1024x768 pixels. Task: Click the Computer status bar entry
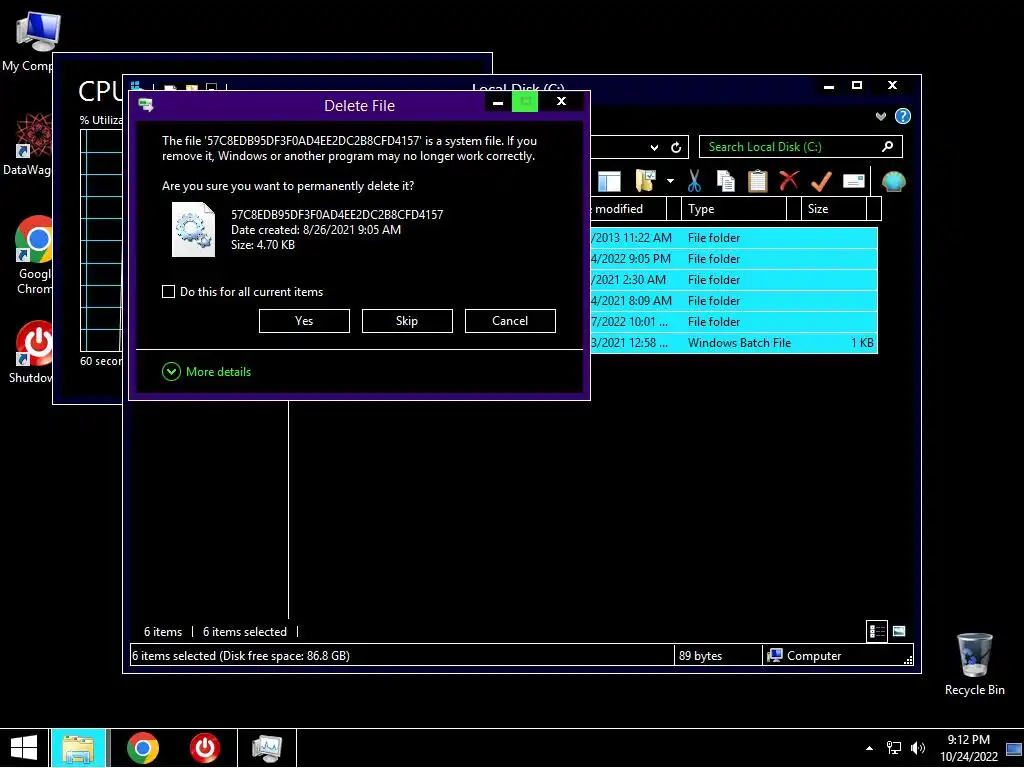[x=805, y=656]
